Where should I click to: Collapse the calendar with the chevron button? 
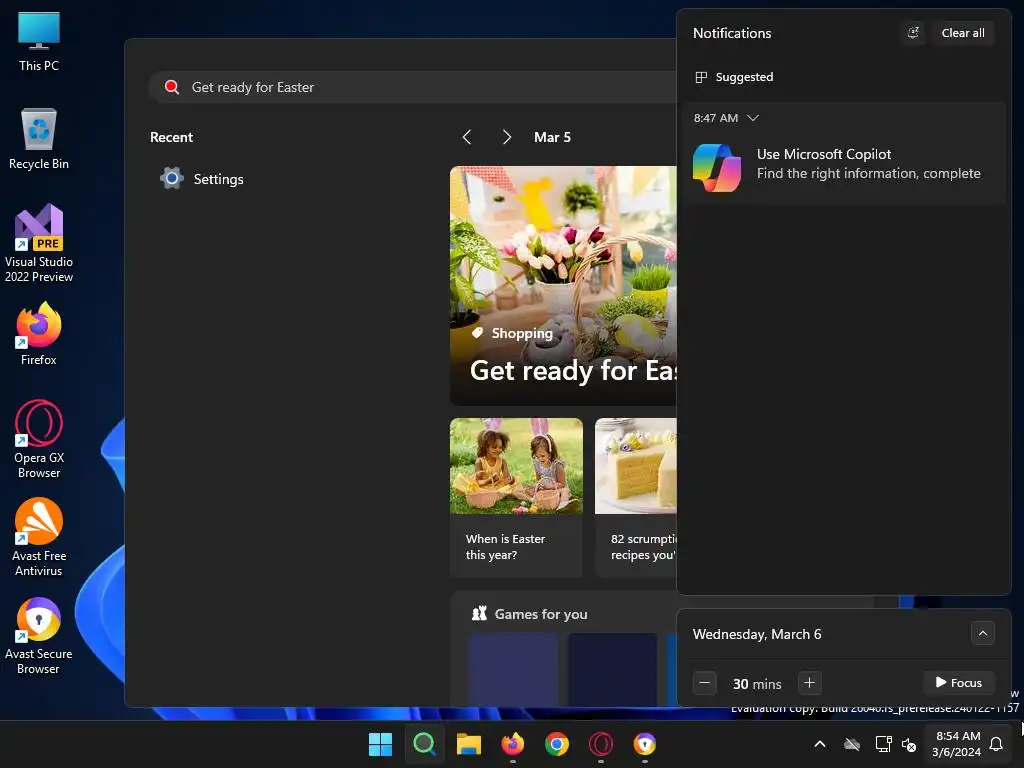pos(982,633)
